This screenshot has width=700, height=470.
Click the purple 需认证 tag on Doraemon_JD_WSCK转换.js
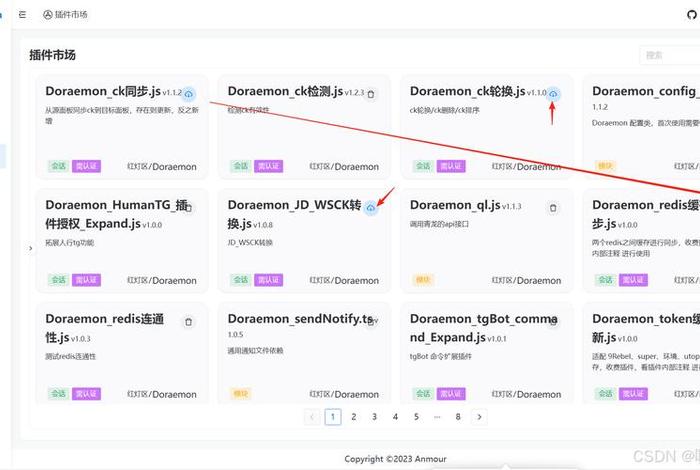[268, 280]
